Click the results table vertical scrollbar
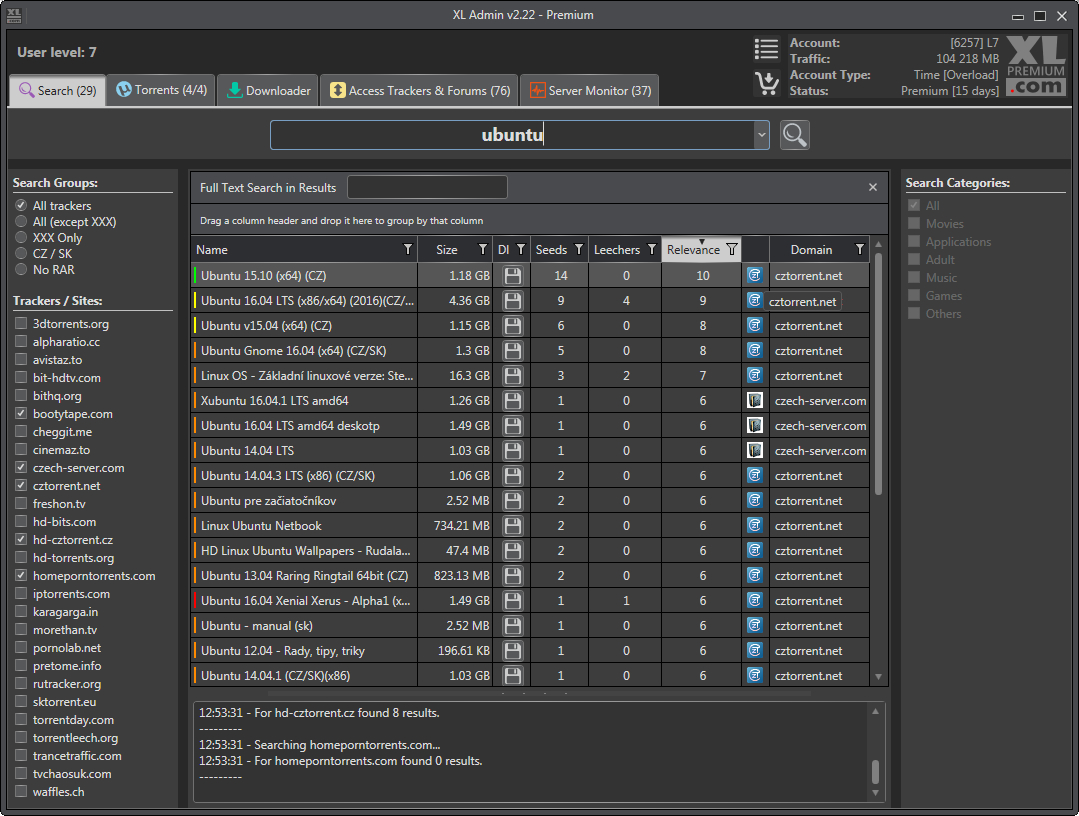Image resolution: width=1079 pixels, height=816 pixels. 878,374
